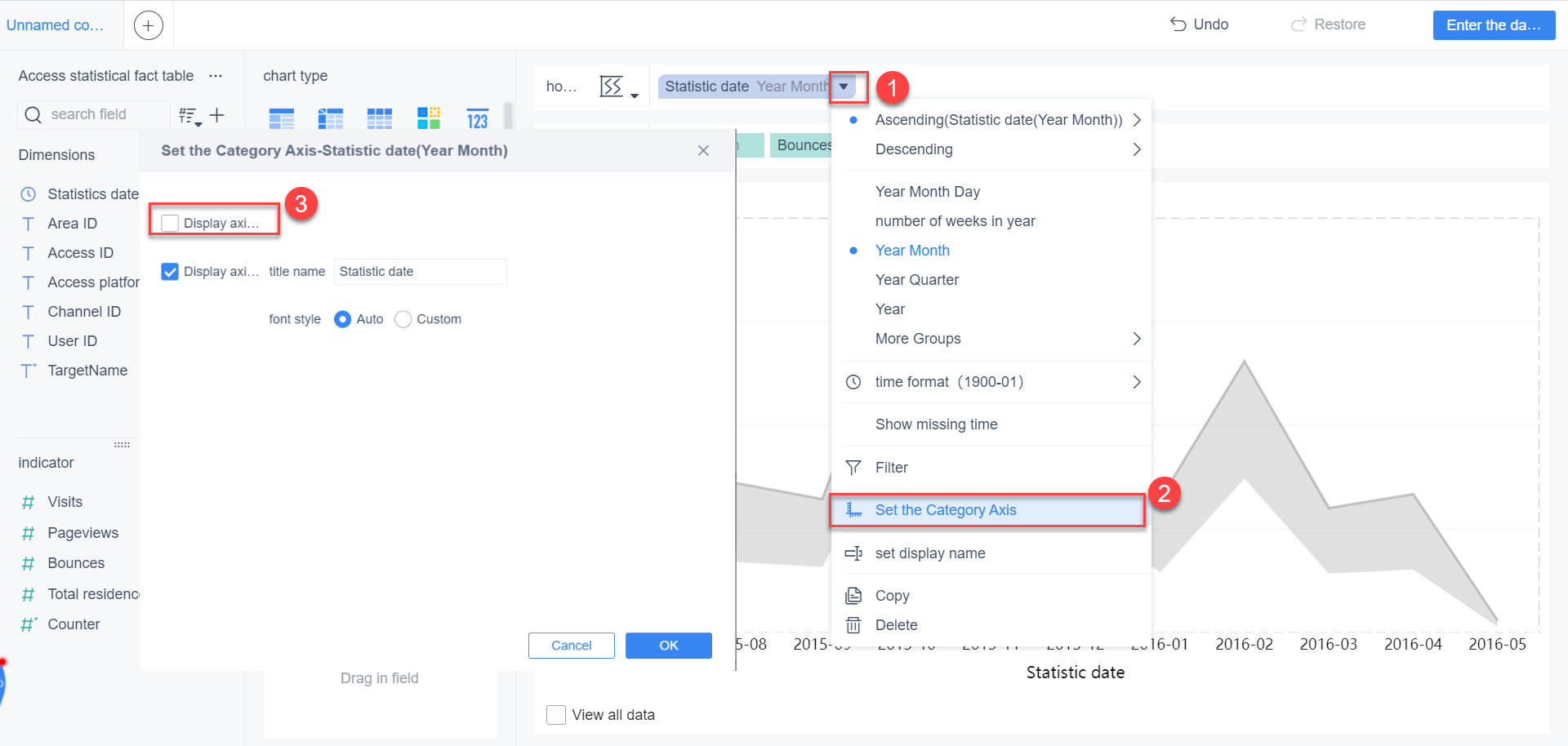This screenshot has width=1568, height=746.
Task: Click the Cancel button in dialog
Action: 572,646
